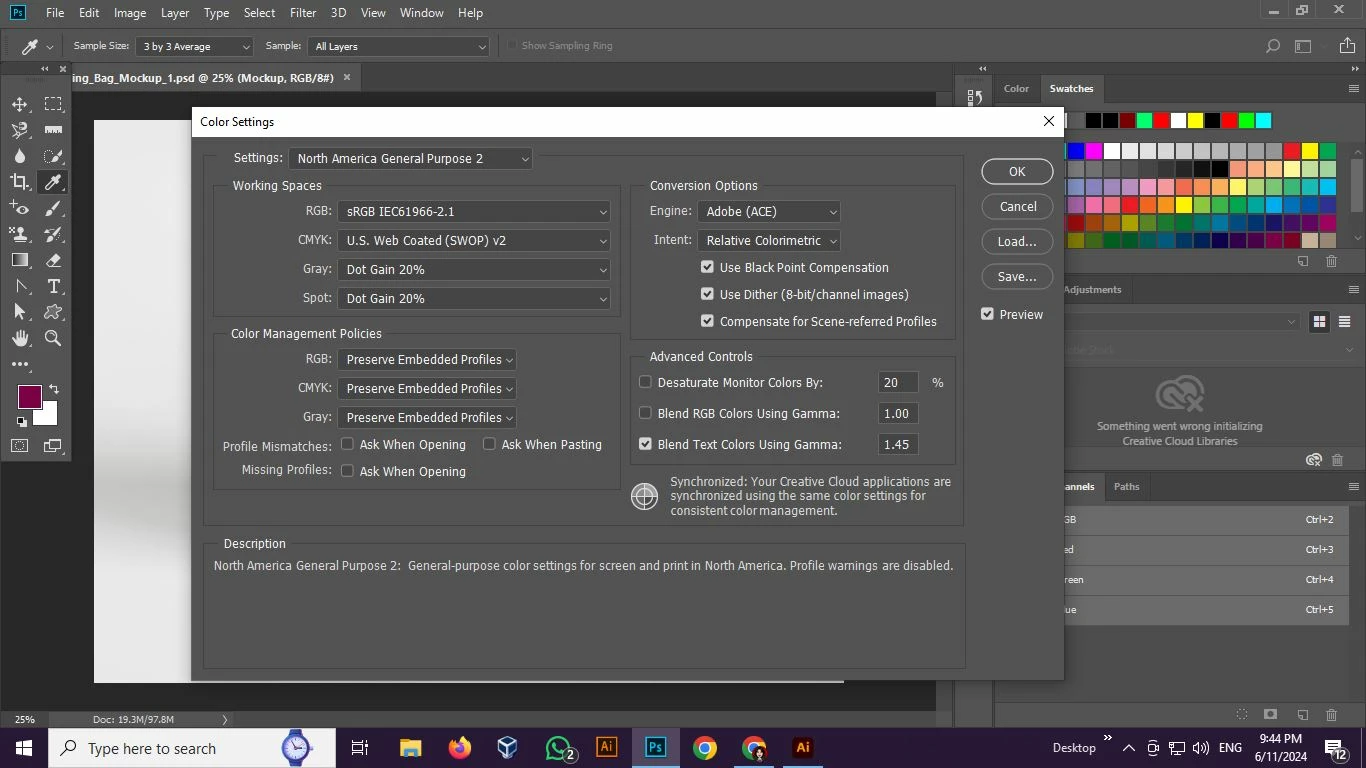Pick the magenta swatch in Swatches grid
Screen dimensions: 1366x768
click(1094, 151)
